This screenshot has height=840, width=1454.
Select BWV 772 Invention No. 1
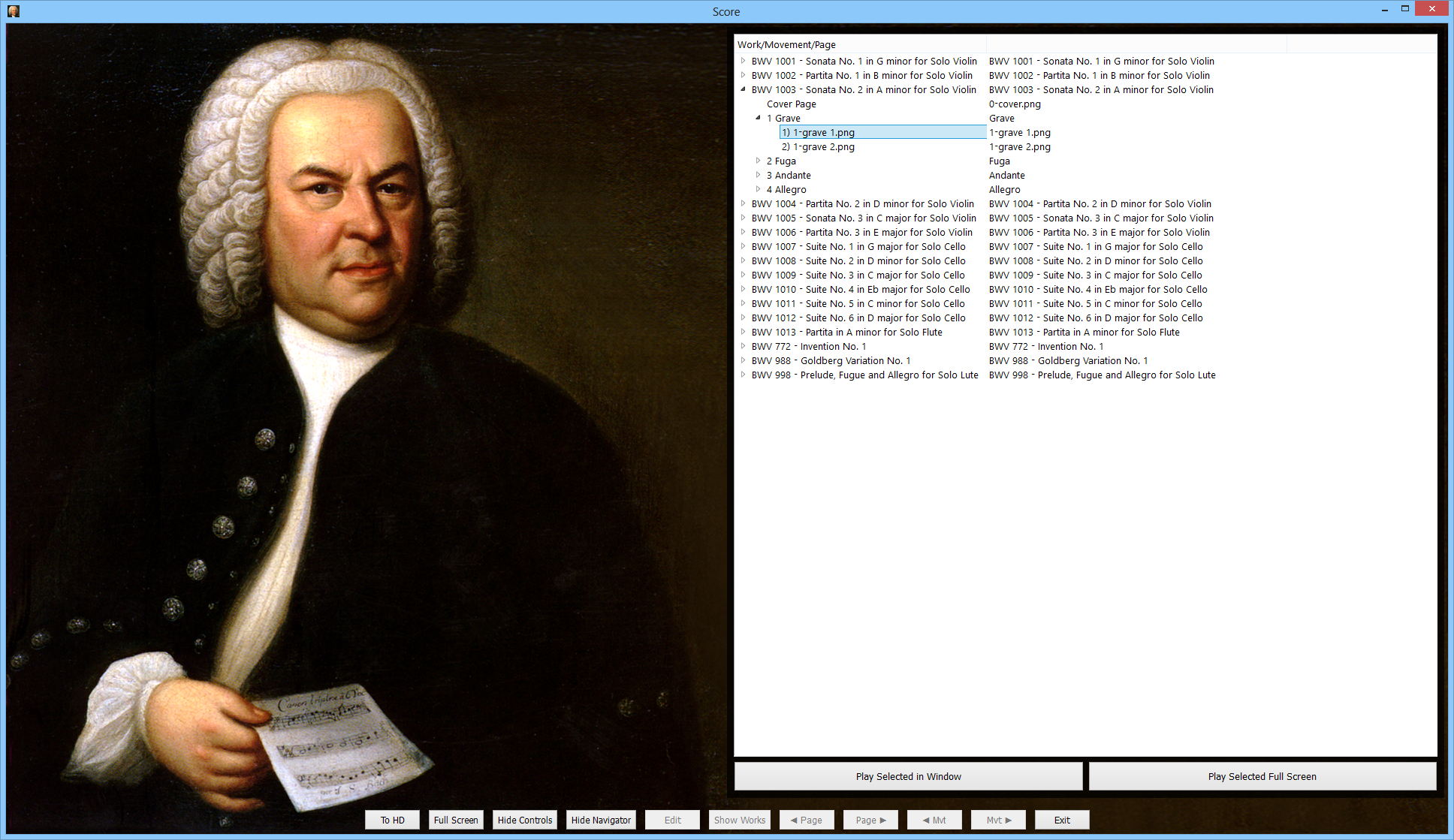point(809,346)
